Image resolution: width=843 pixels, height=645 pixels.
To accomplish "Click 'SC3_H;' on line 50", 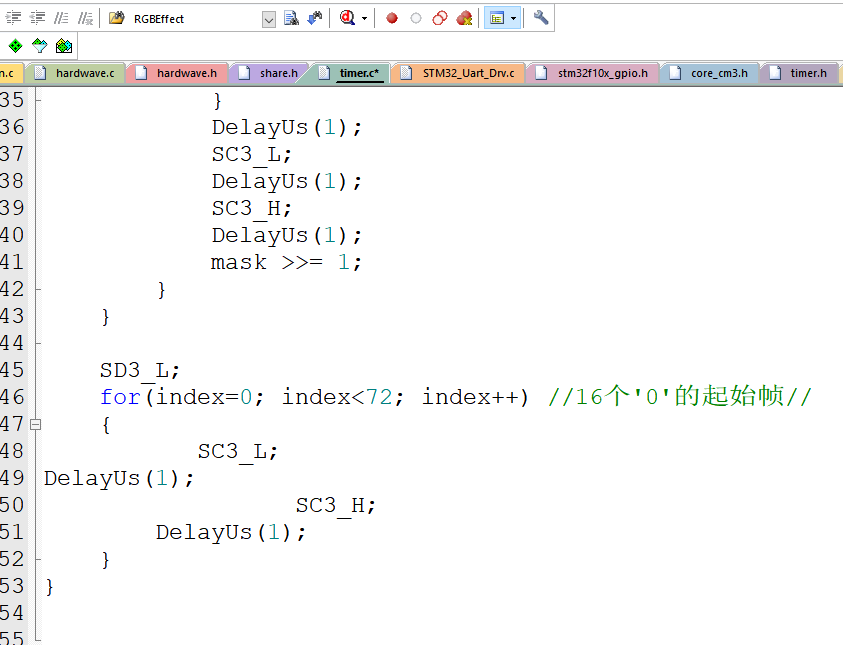I will tap(335, 505).
